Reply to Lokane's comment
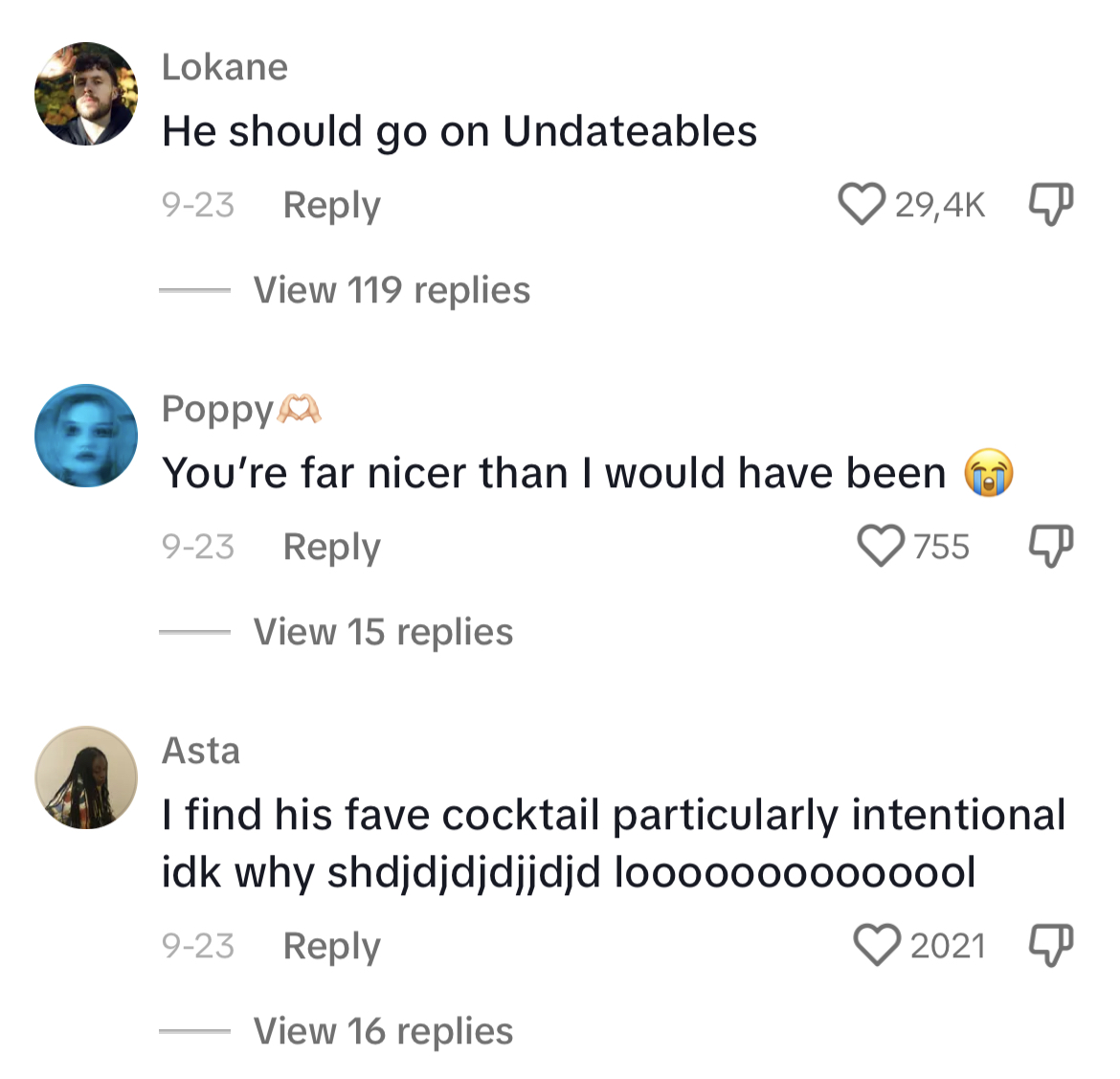The width and height of the screenshot is (1120, 1079). click(332, 206)
